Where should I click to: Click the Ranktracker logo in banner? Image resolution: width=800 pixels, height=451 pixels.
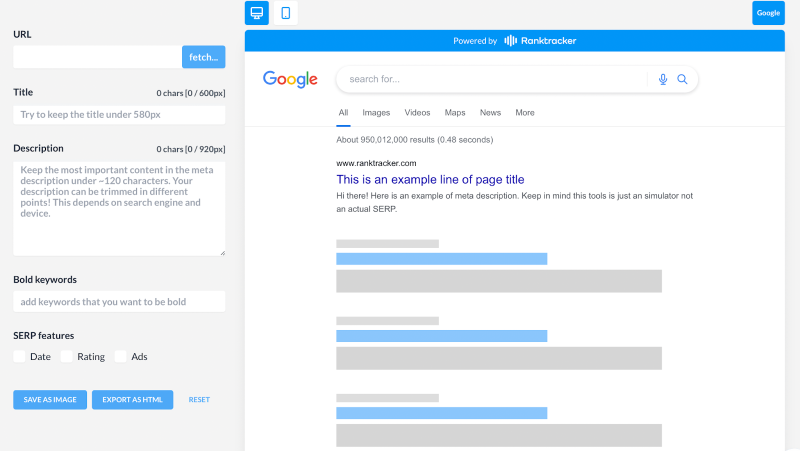tap(540, 41)
